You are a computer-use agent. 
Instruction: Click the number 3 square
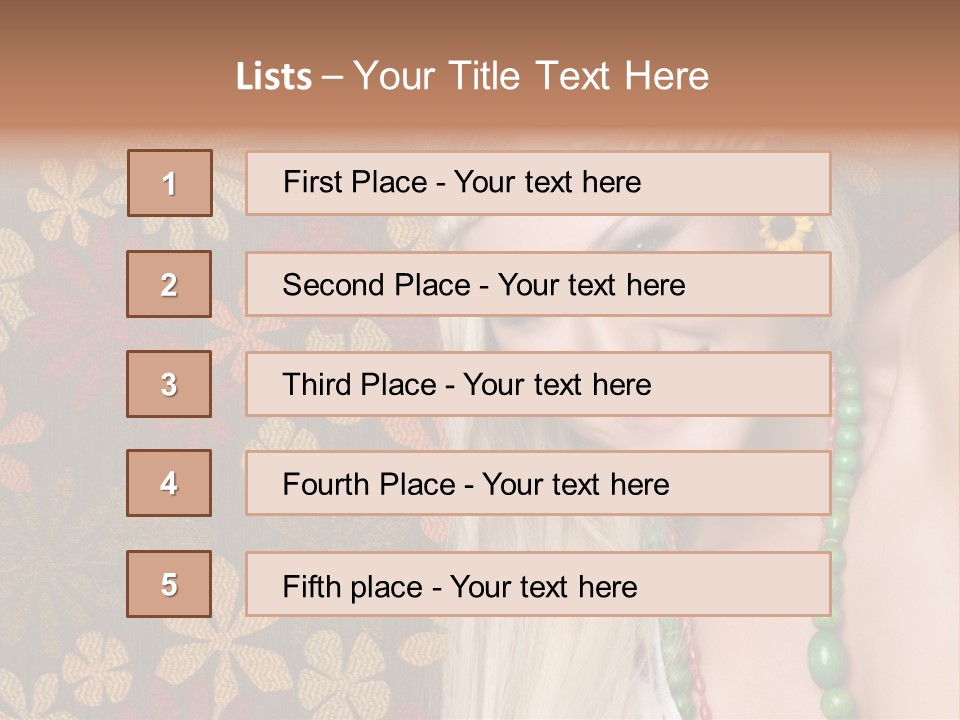[170, 384]
